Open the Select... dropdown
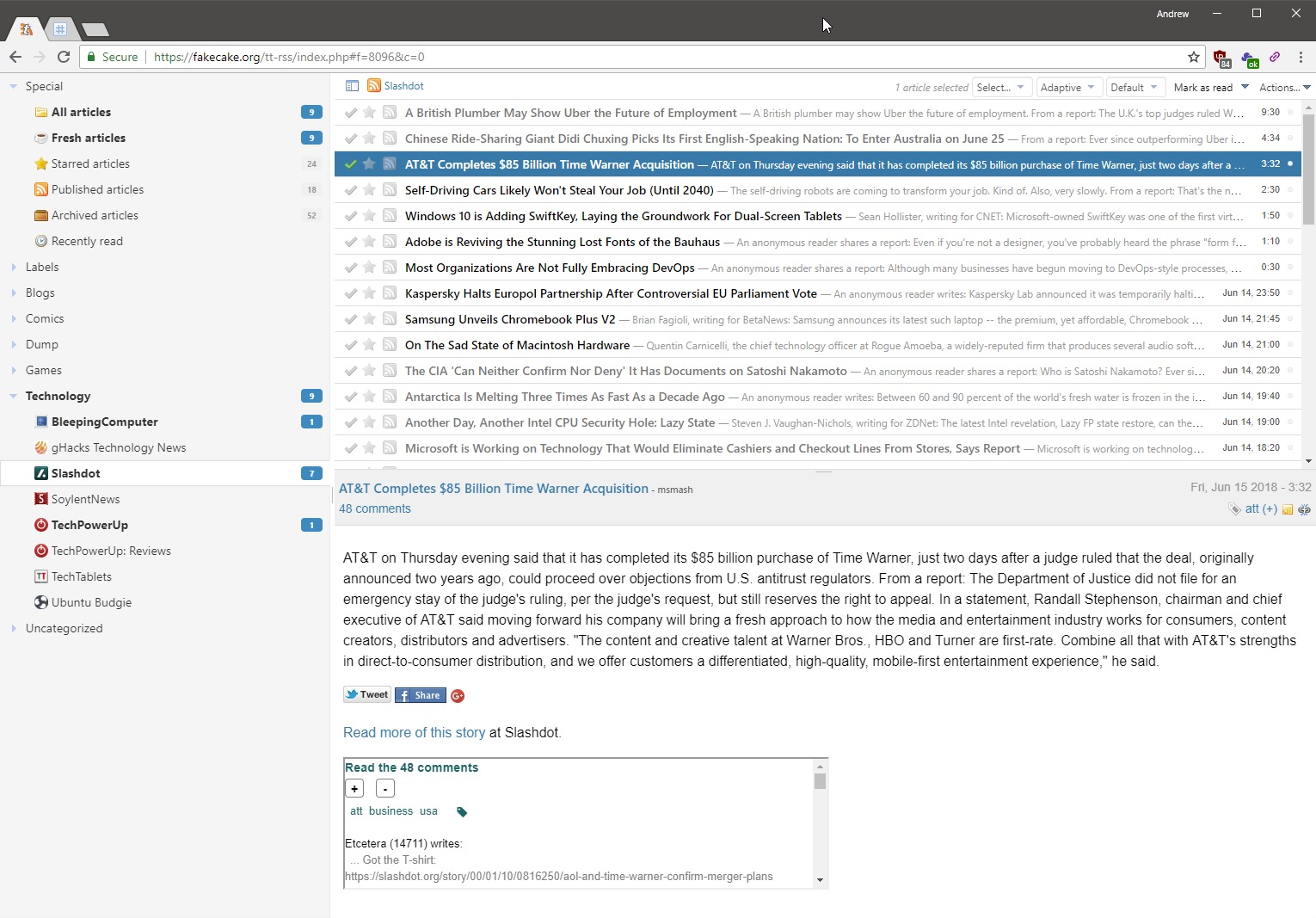 coord(1000,87)
